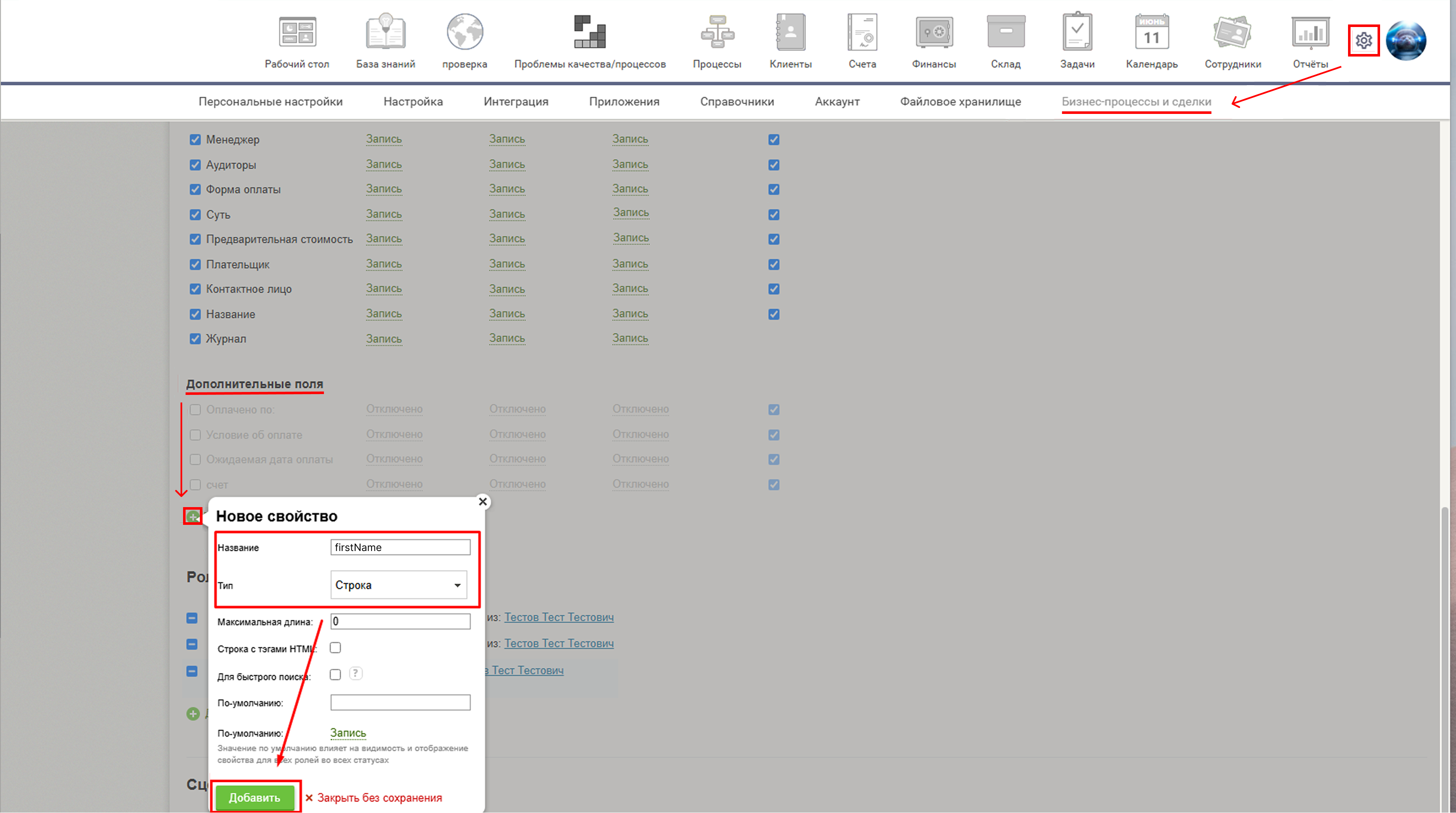
Task: Toggle Для быстрого поиска checkbox
Action: point(336,675)
